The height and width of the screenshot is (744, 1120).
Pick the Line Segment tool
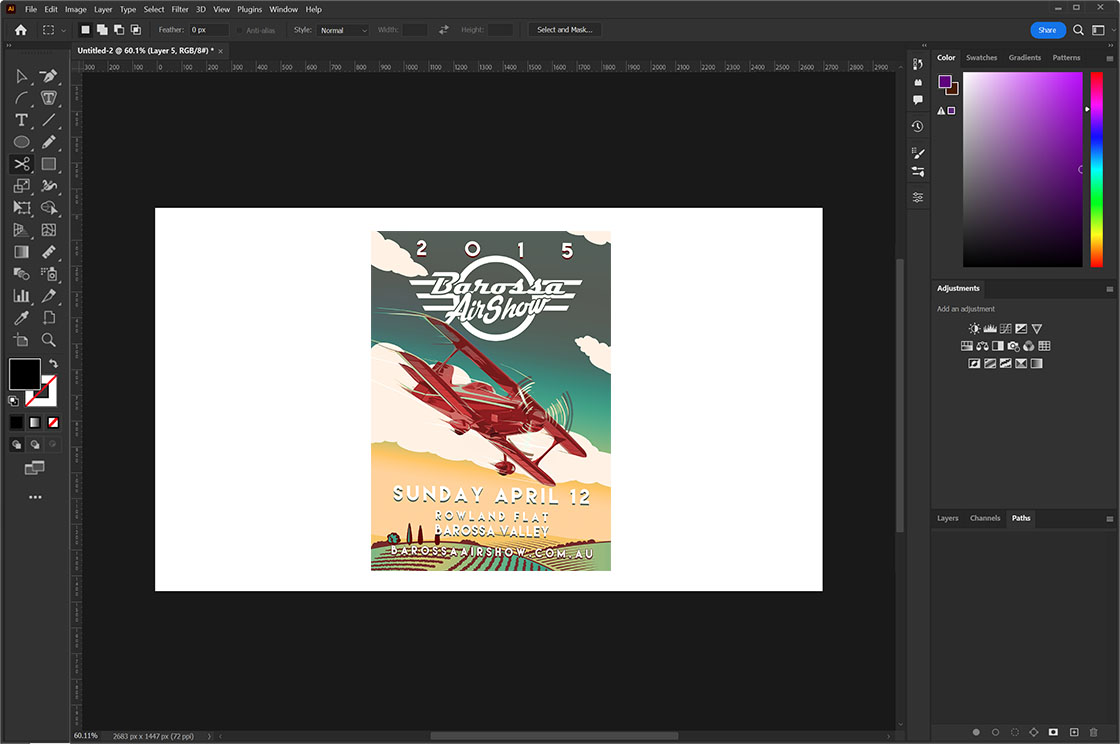(x=49, y=120)
